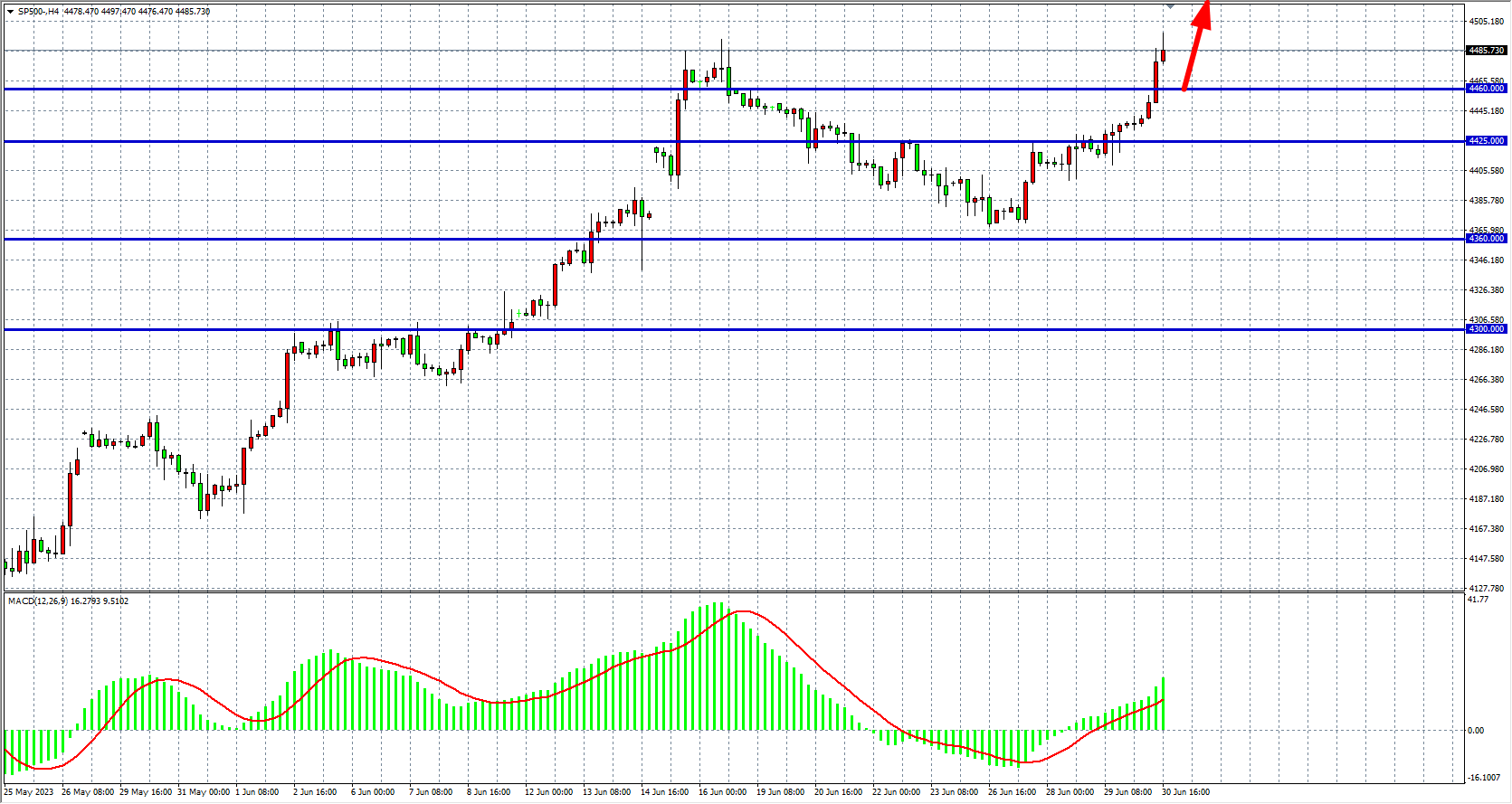
Task: Click the 6 Jun 00:00 time label
Action: [373, 792]
